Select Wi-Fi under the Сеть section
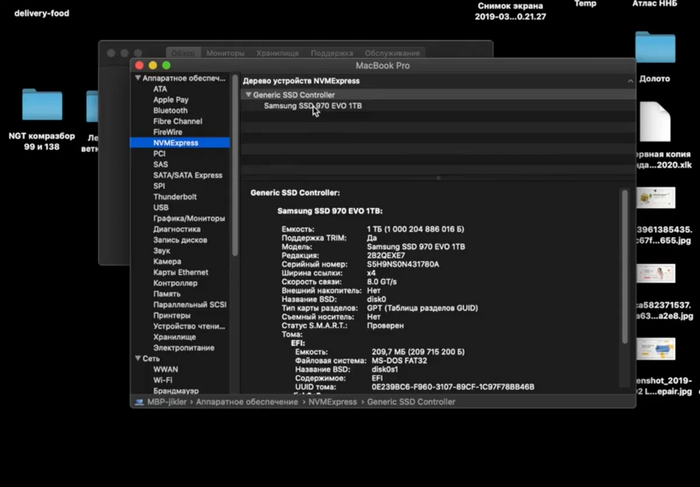 coord(164,380)
